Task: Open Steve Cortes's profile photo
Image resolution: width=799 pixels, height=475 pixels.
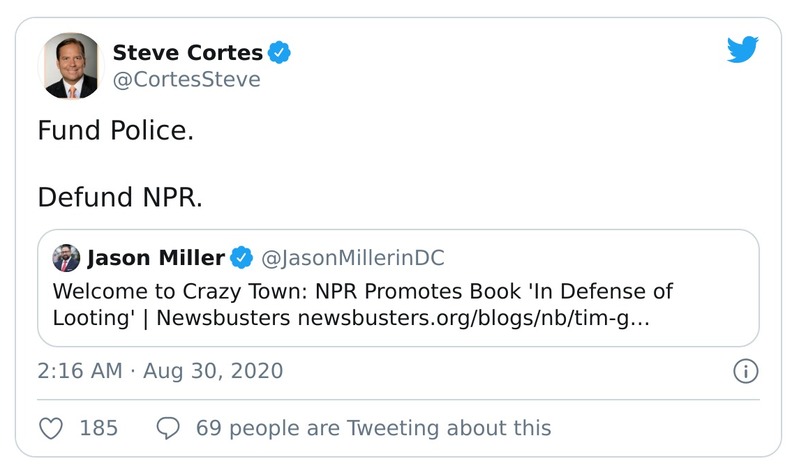Action: 71,65
